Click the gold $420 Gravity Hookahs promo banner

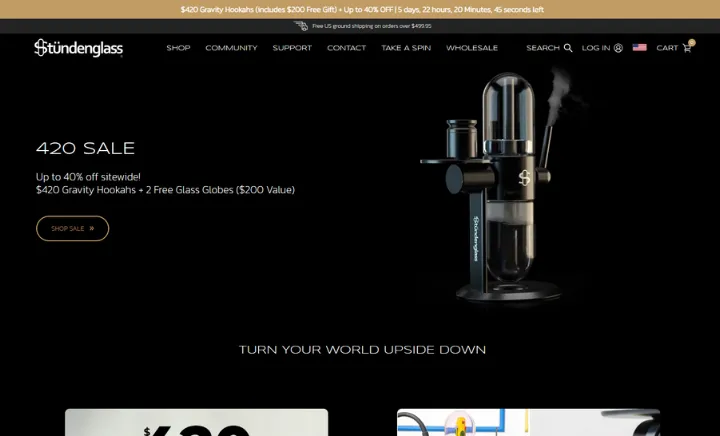coord(360,9)
